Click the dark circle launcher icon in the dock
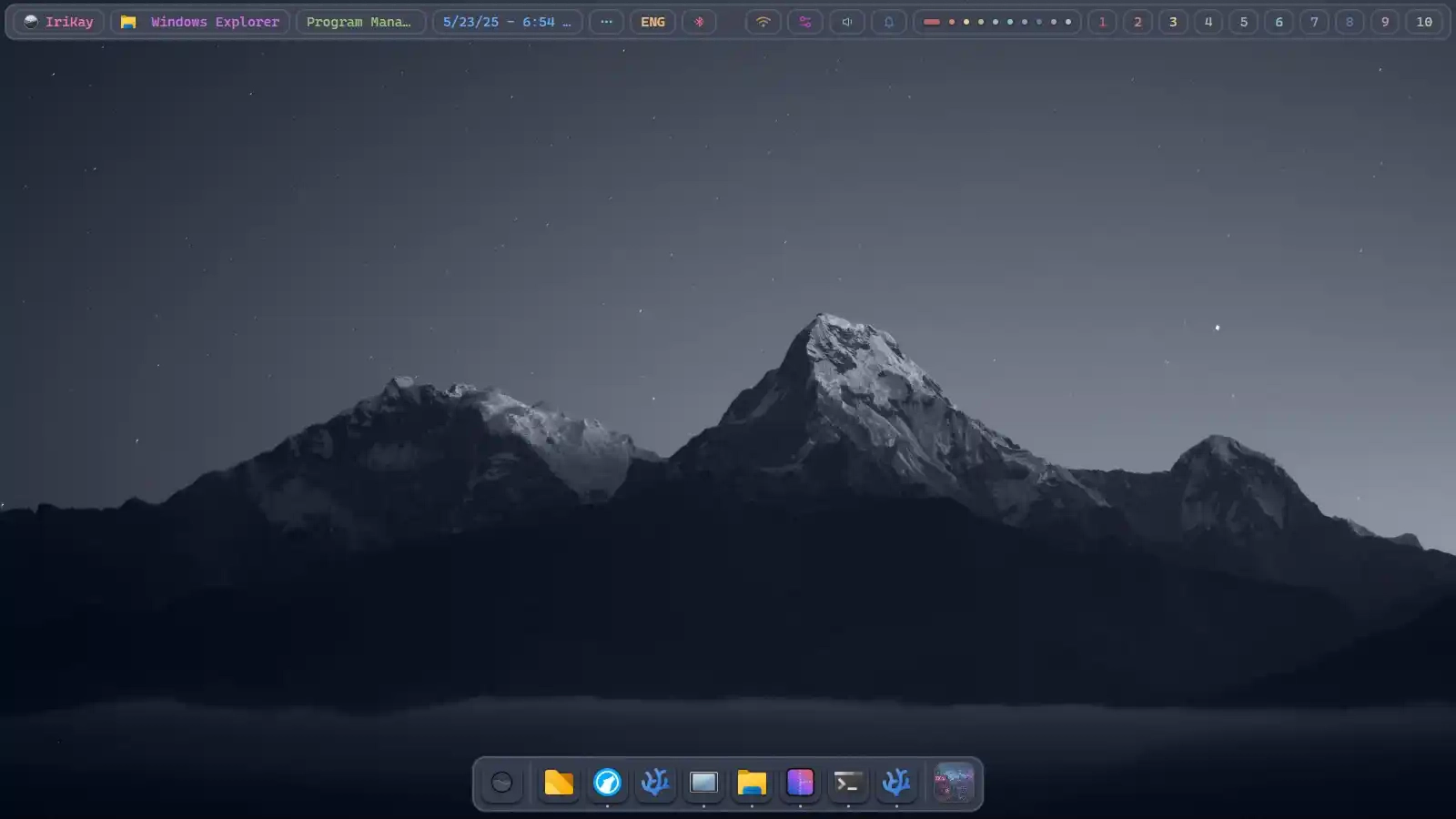 (x=502, y=782)
